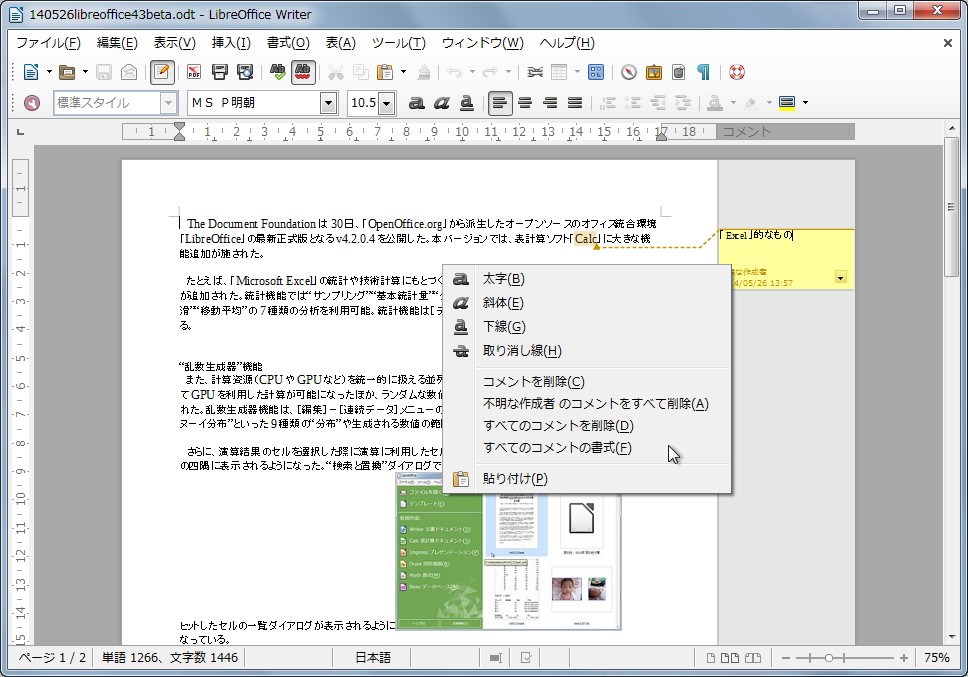This screenshot has width=968, height=677.
Task: Select Justified alignment button
Action: pyautogui.click(x=575, y=103)
